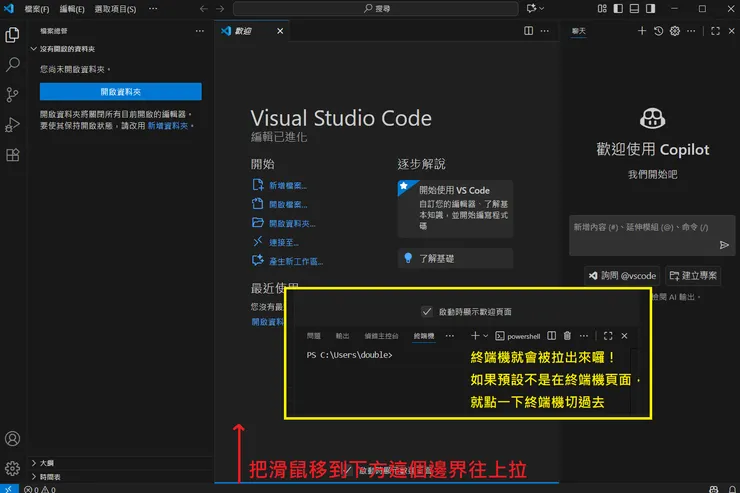Switch to the 輸出 panel tab

click(342, 336)
